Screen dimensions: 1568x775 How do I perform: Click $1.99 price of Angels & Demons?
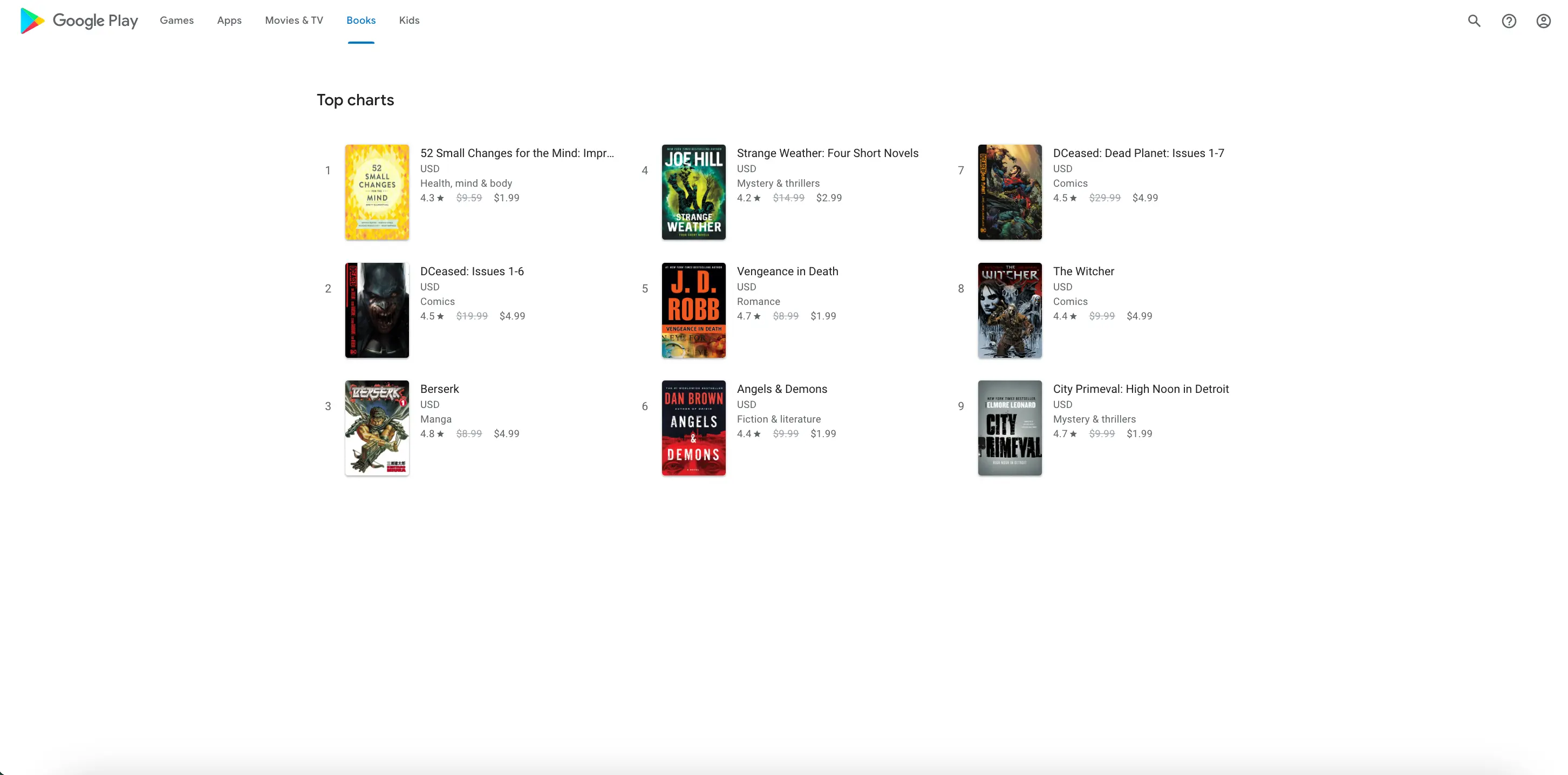(x=823, y=433)
